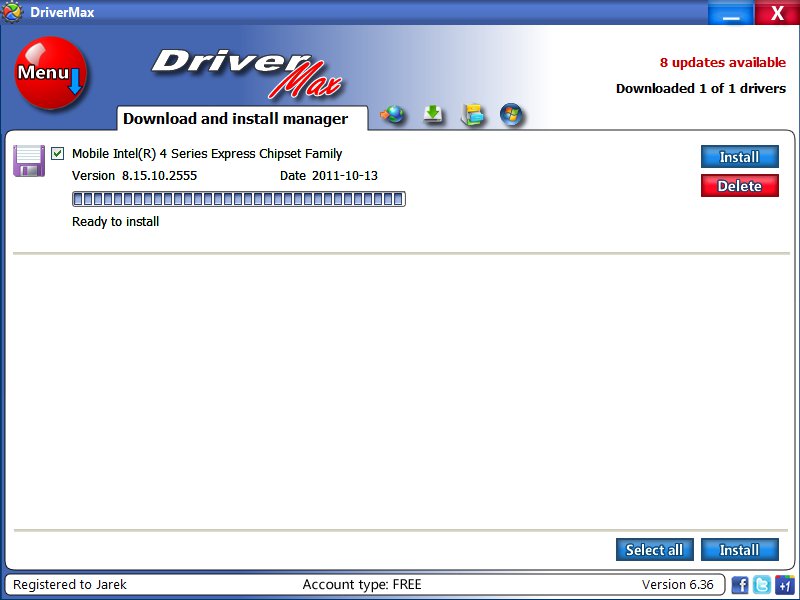Viewport: 800px width, 600px height.
Task: Open the Facebook icon
Action: coord(740,584)
